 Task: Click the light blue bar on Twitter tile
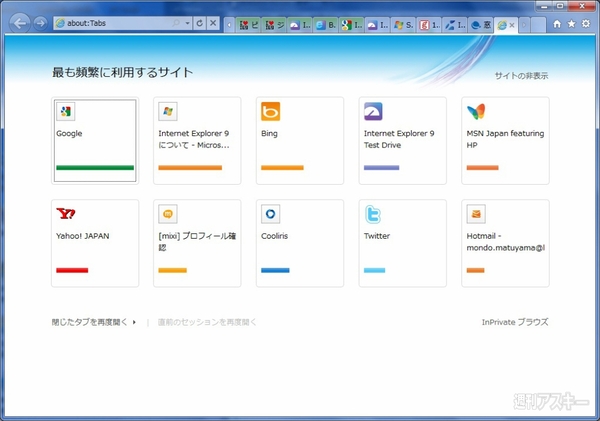(x=374, y=270)
